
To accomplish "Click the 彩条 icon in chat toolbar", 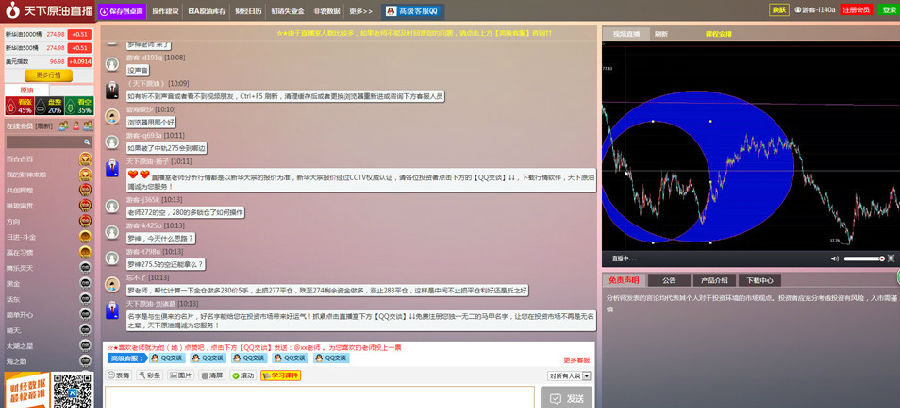I will [148, 375].
